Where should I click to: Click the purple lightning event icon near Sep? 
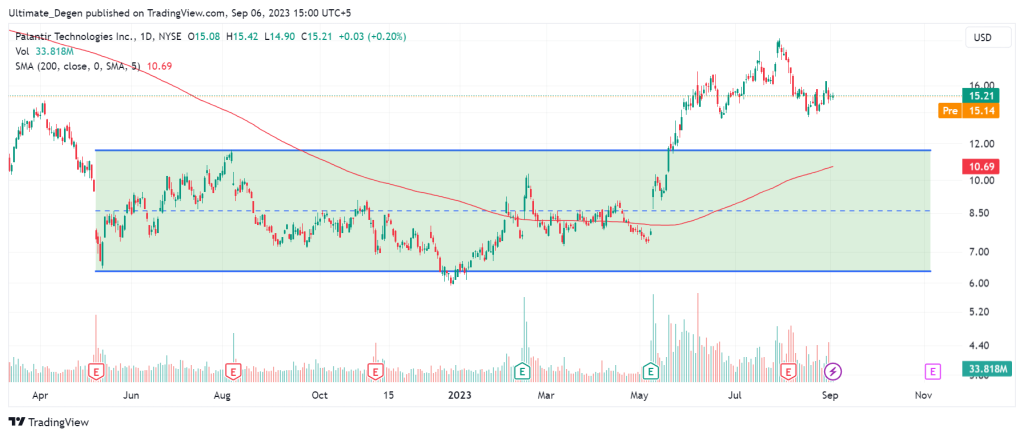(x=835, y=372)
